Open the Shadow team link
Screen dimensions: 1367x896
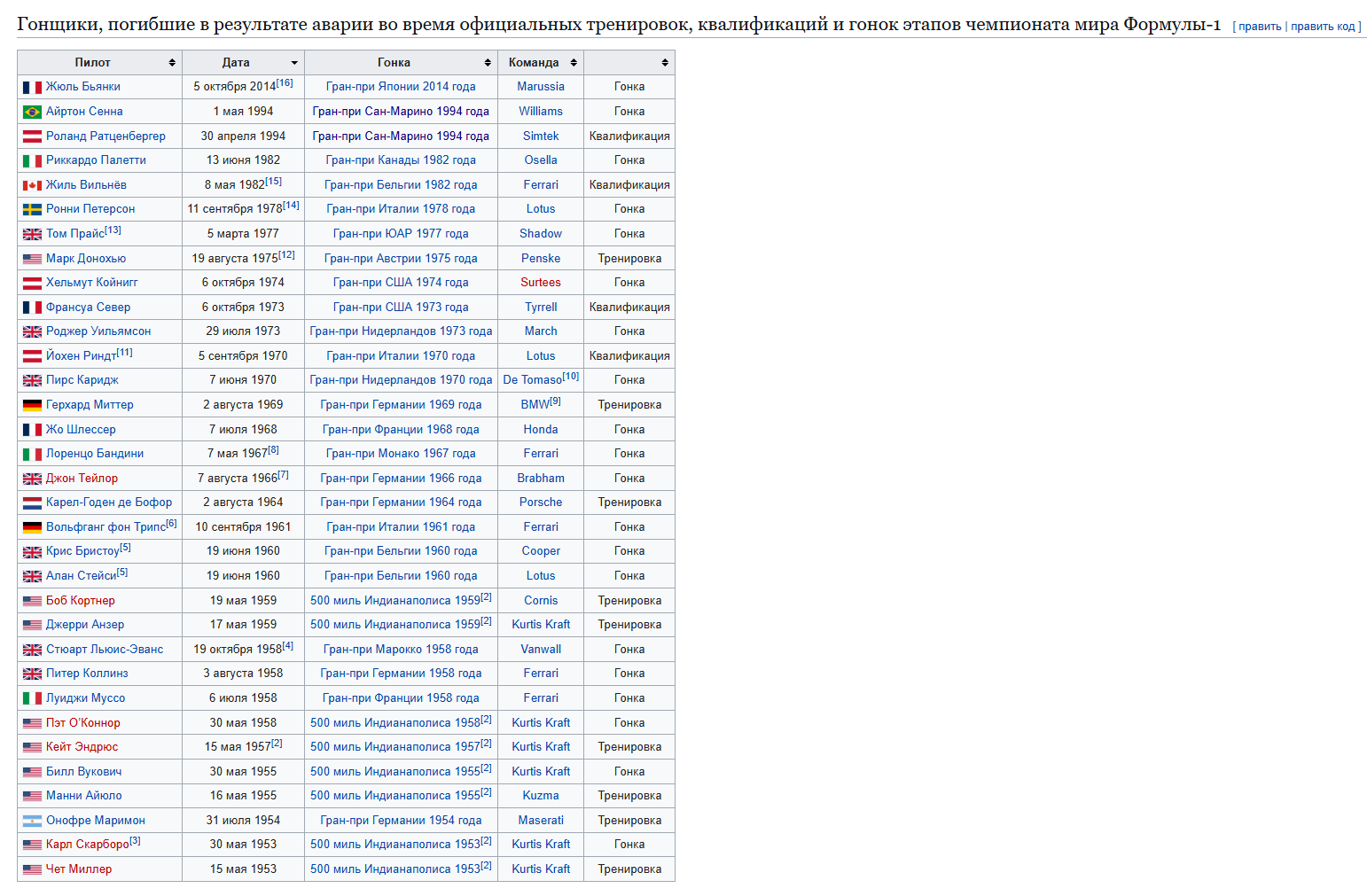pyautogui.click(x=541, y=234)
